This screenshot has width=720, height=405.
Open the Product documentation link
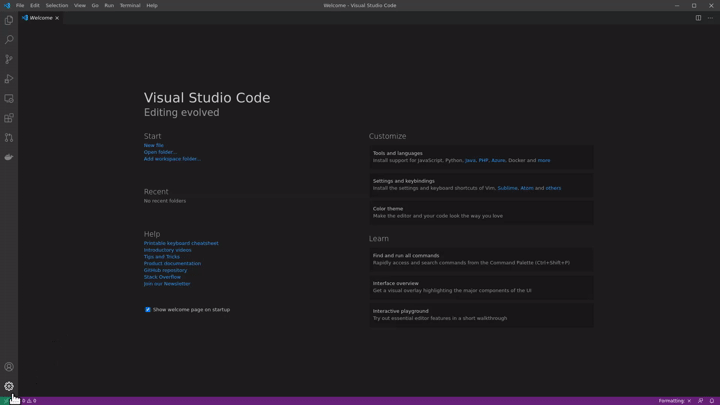pyautogui.click(x=172, y=264)
